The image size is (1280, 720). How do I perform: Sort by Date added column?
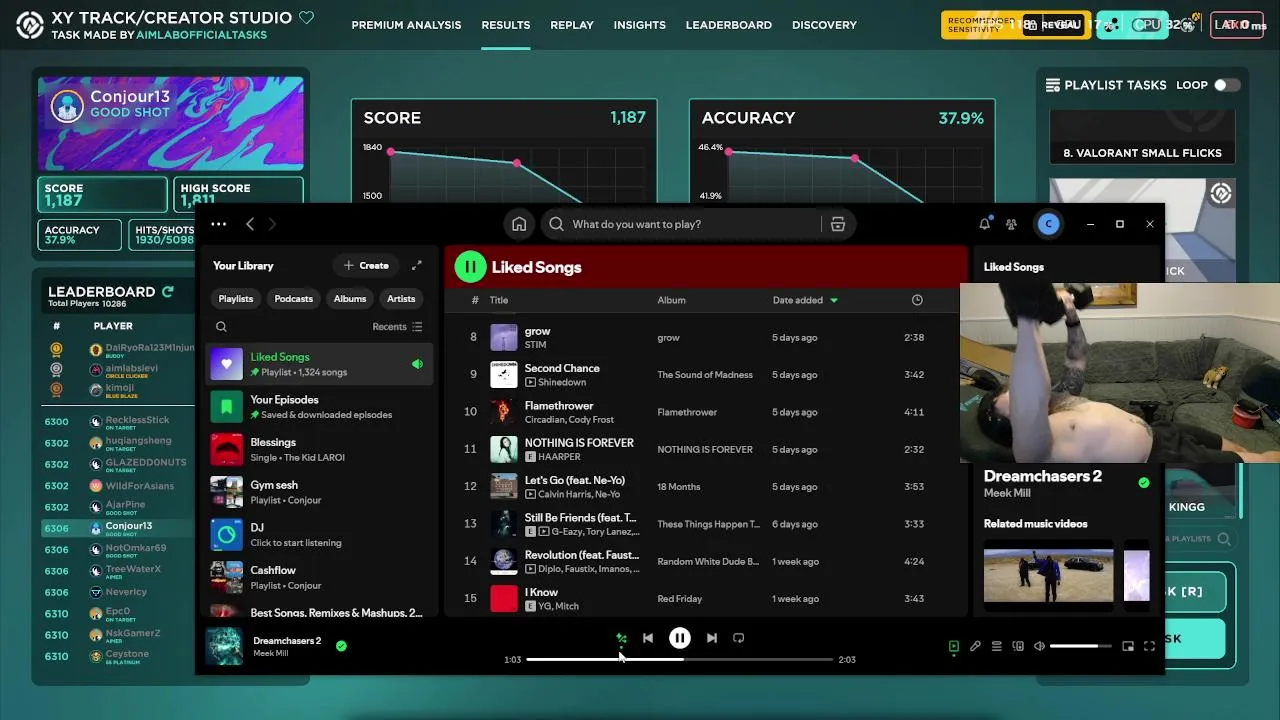[x=805, y=300]
